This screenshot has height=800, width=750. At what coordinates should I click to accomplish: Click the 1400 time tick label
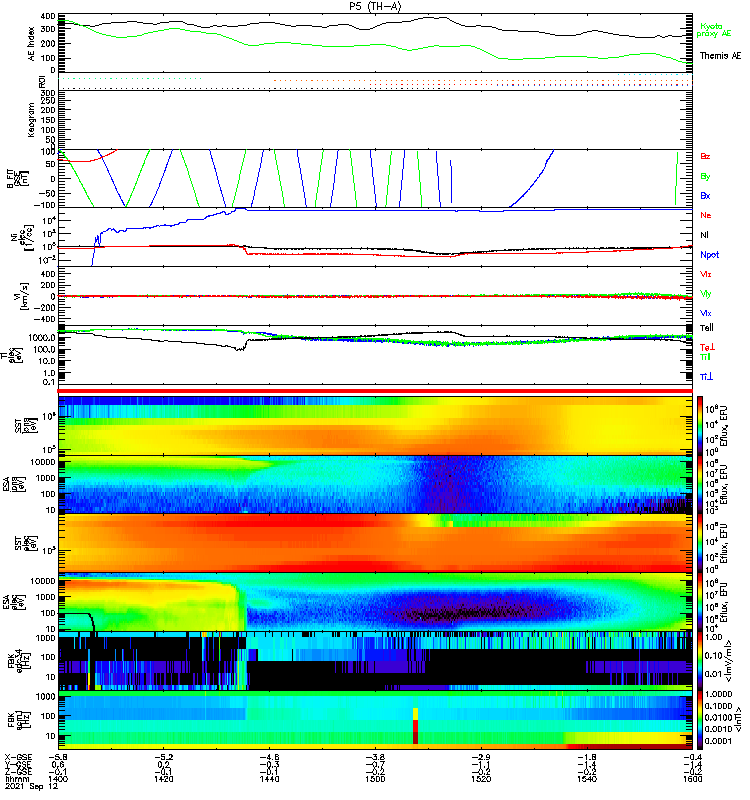click(58, 779)
